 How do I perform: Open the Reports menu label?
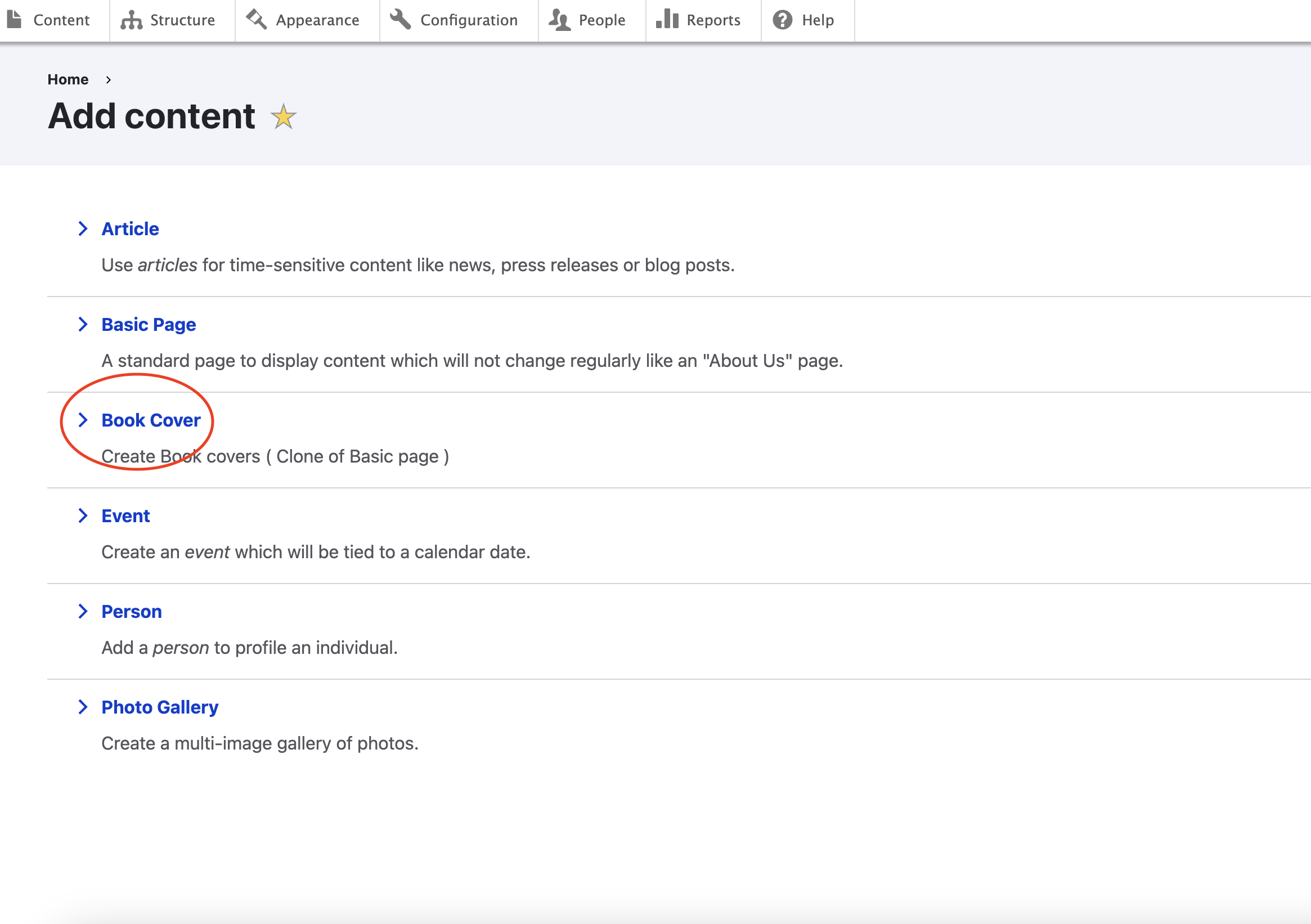(713, 20)
